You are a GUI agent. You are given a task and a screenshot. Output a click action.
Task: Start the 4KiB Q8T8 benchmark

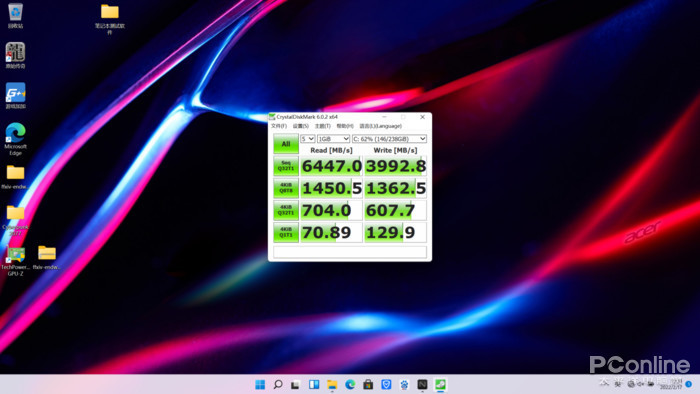(x=286, y=188)
